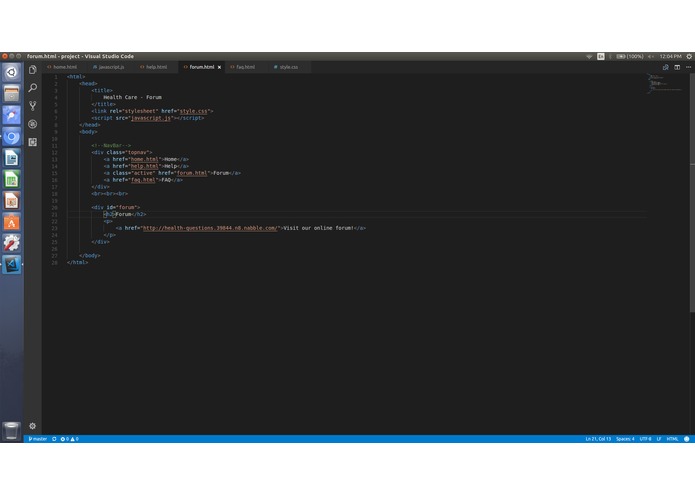The image size is (695, 494).
Task: Open the system power cog menu
Action: (689, 56)
